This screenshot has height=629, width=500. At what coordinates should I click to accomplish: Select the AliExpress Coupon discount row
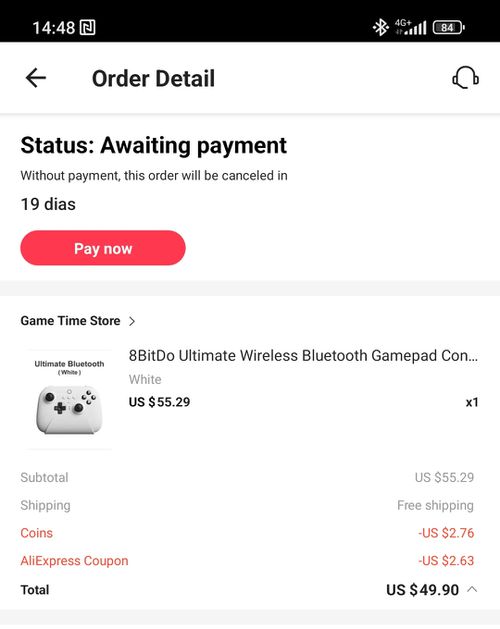(247, 560)
